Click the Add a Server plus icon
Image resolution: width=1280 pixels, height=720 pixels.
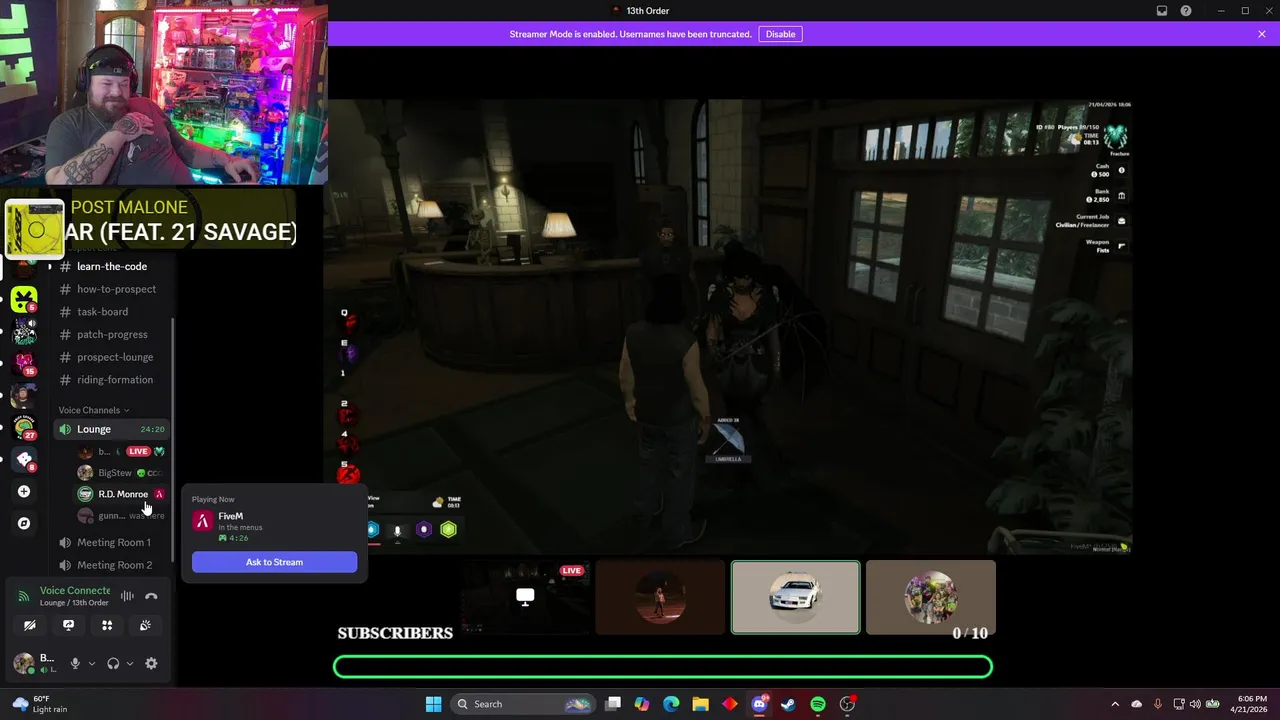click(x=24, y=491)
